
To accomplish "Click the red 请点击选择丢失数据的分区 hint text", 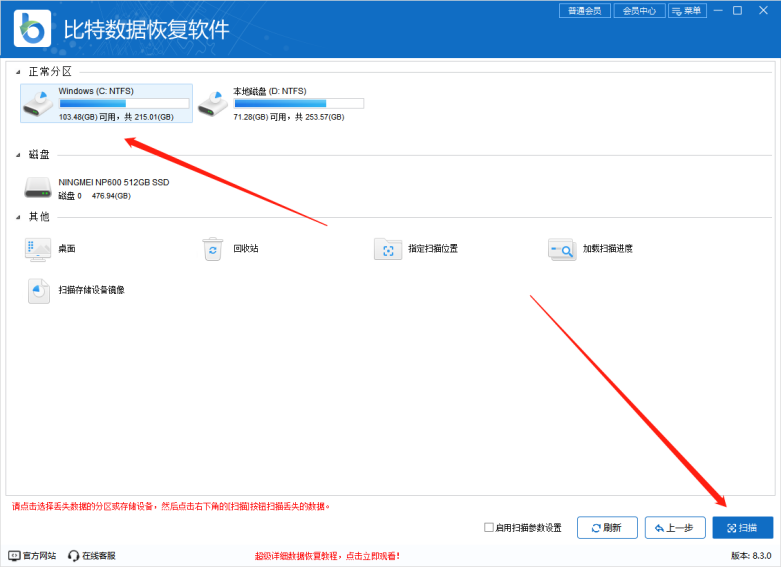I will coord(171,506).
